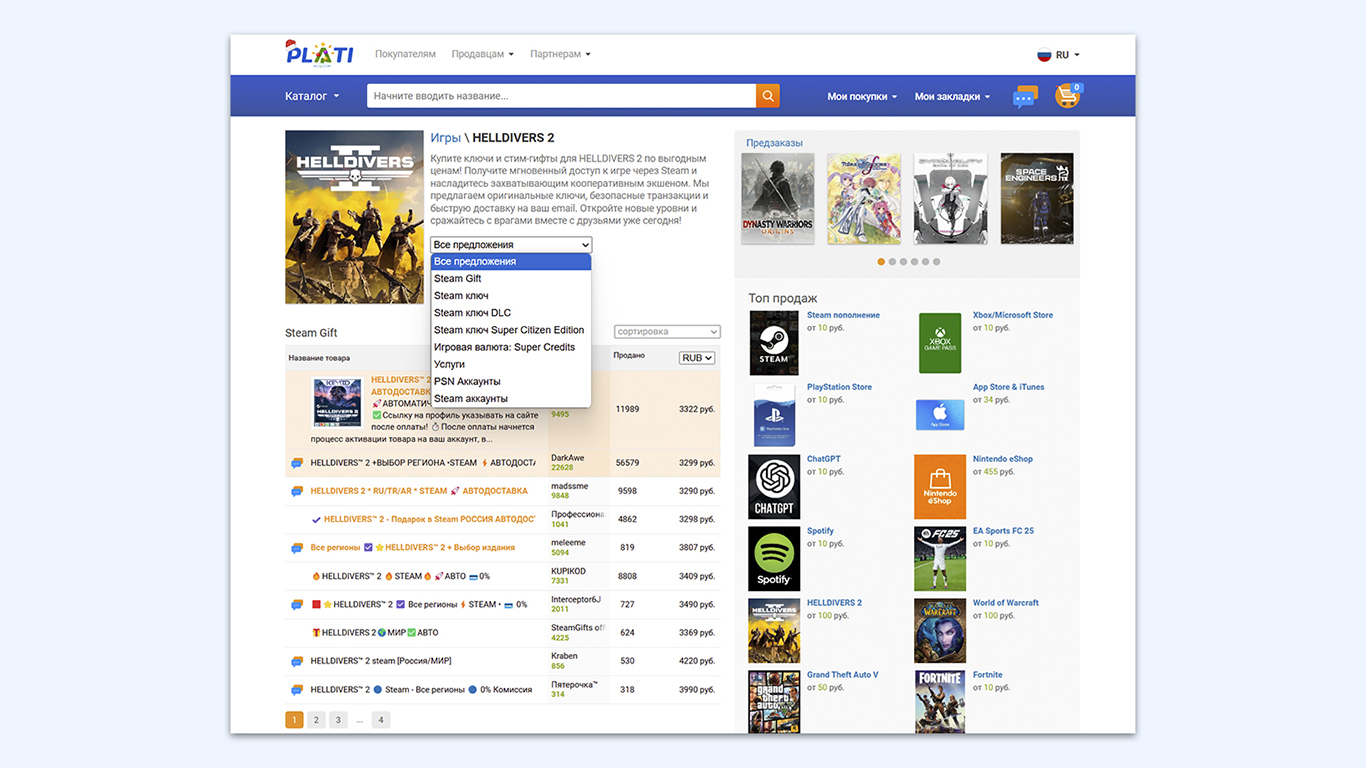Select Steam ключ DLC option
The width and height of the screenshot is (1366, 768).
511,313
